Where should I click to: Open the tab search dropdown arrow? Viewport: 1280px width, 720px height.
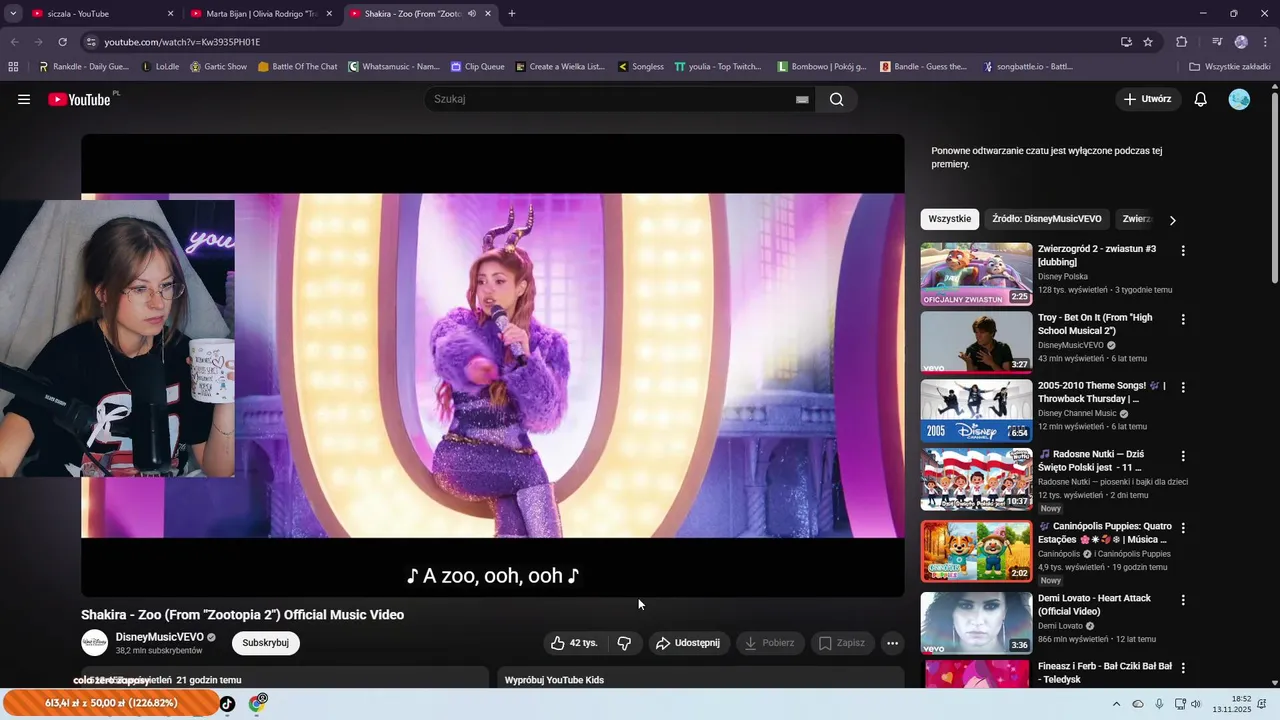click(13, 14)
